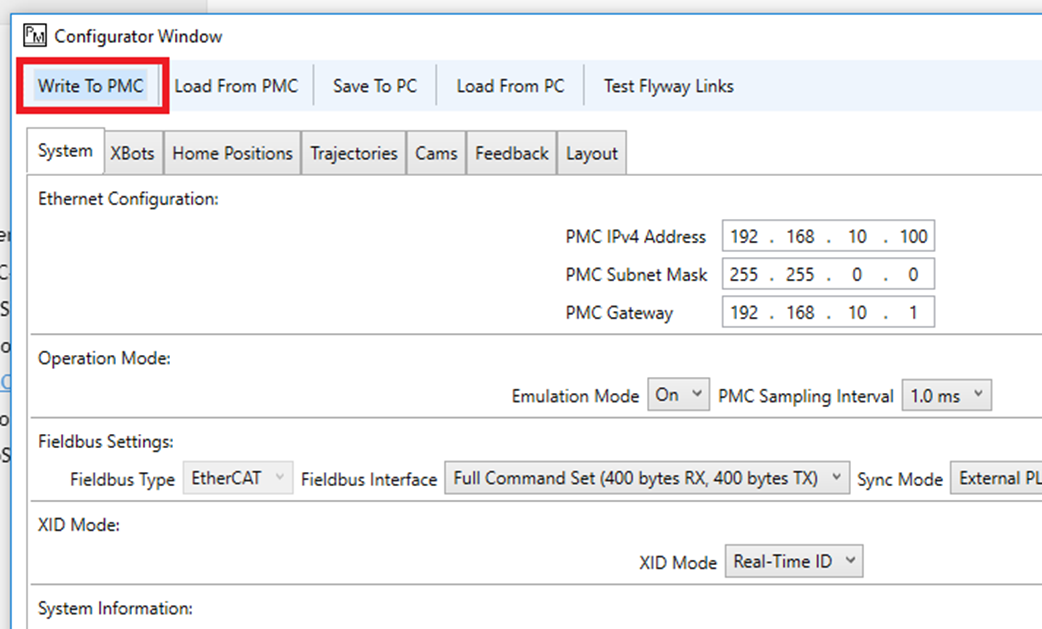Open the Fieldbus Interface dropdown
Image resolution: width=1042 pixels, height=629 pixels.
646,478
